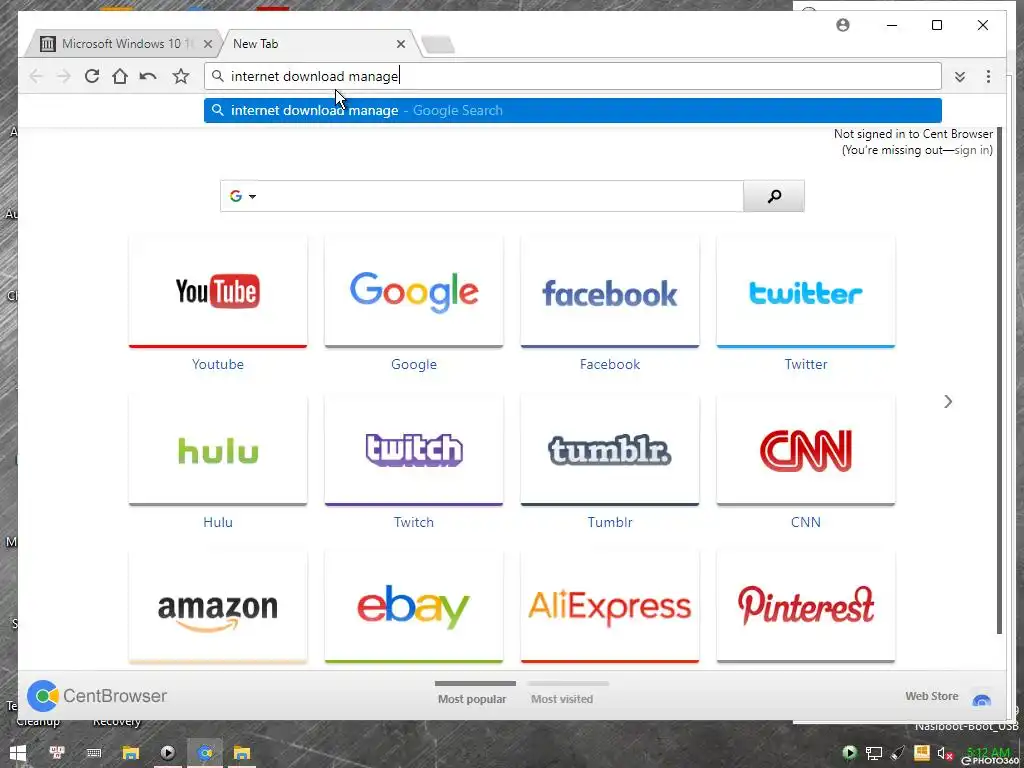Screen dimensions: 1024x768
Task: Click the 'Youtube' caption link
Action: click(x=218, y=364)
